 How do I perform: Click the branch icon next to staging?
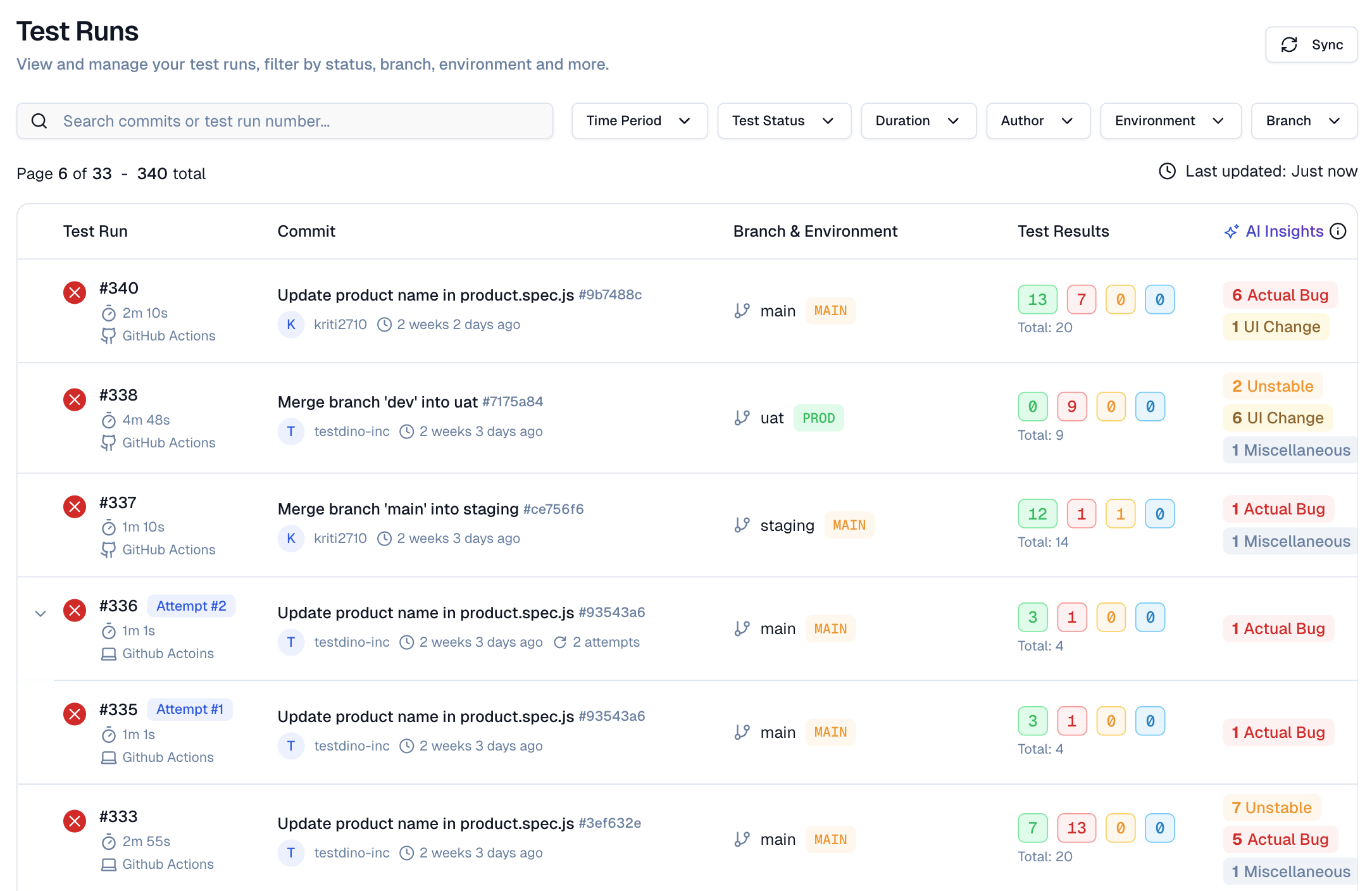741,525
